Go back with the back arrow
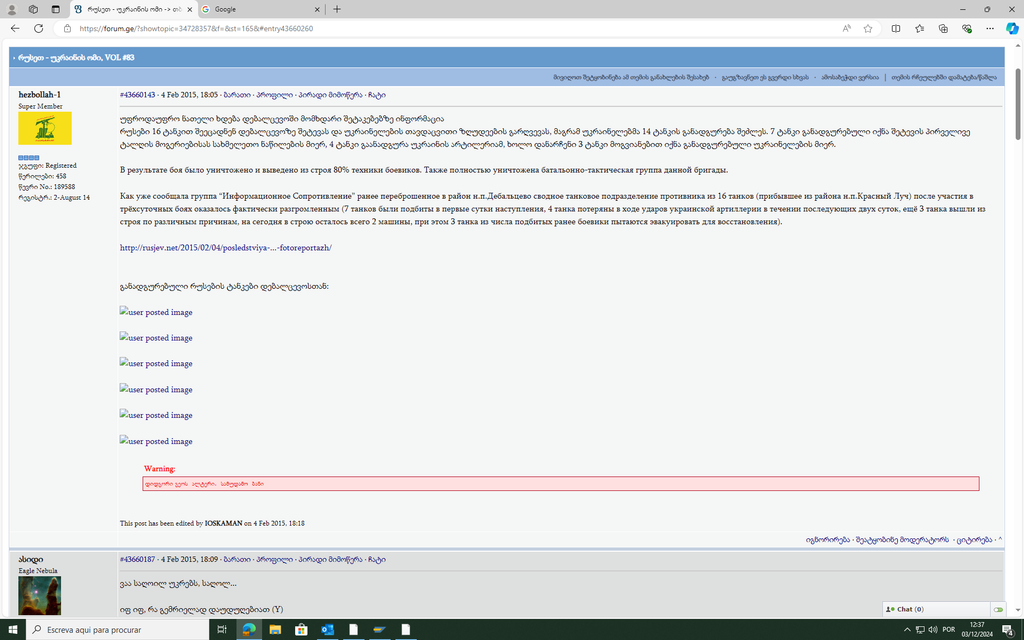 click(x=15, y=28)
